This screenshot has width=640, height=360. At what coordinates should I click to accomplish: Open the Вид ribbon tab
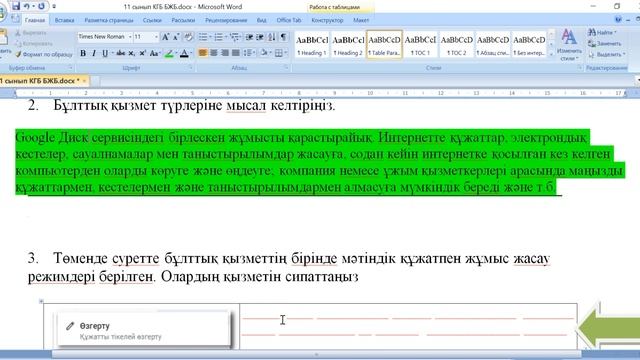click(x=262, y=20)
